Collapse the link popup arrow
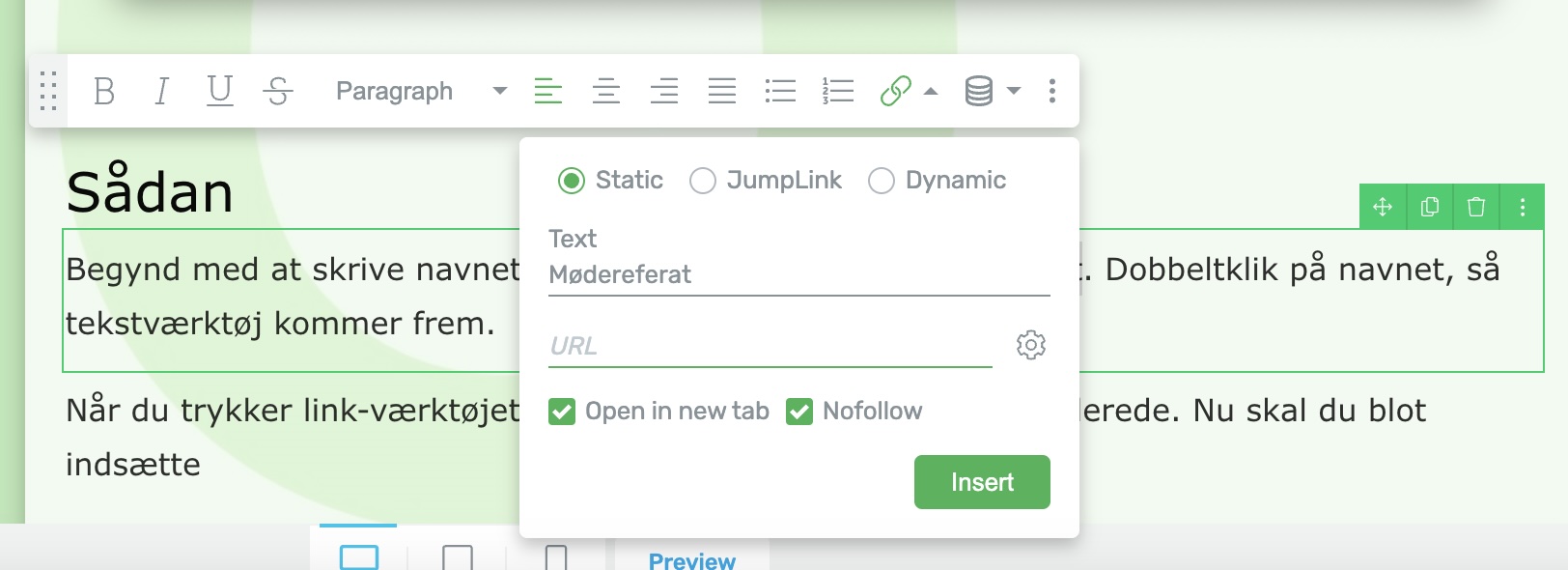 pos(931,91)
